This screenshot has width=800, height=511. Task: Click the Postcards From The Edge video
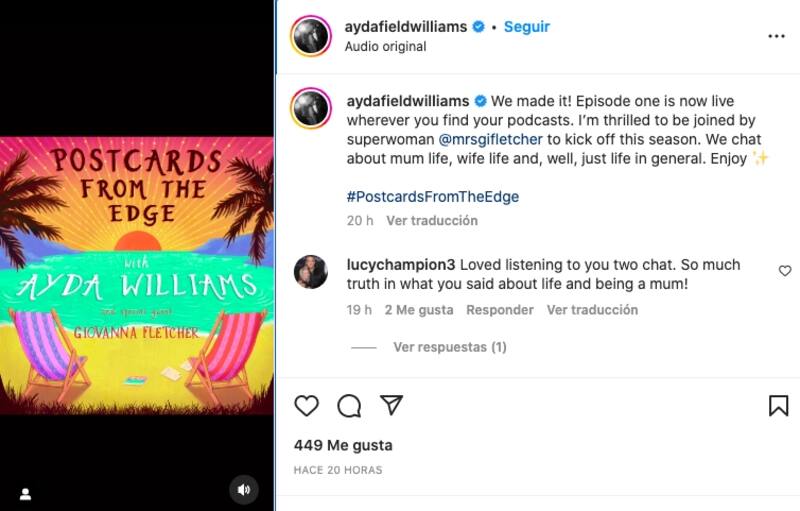137,275
